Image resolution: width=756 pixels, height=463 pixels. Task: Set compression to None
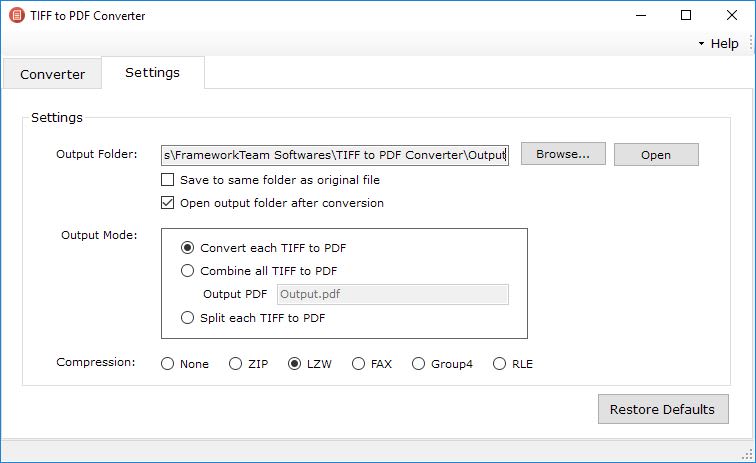[x=167, y=364]
